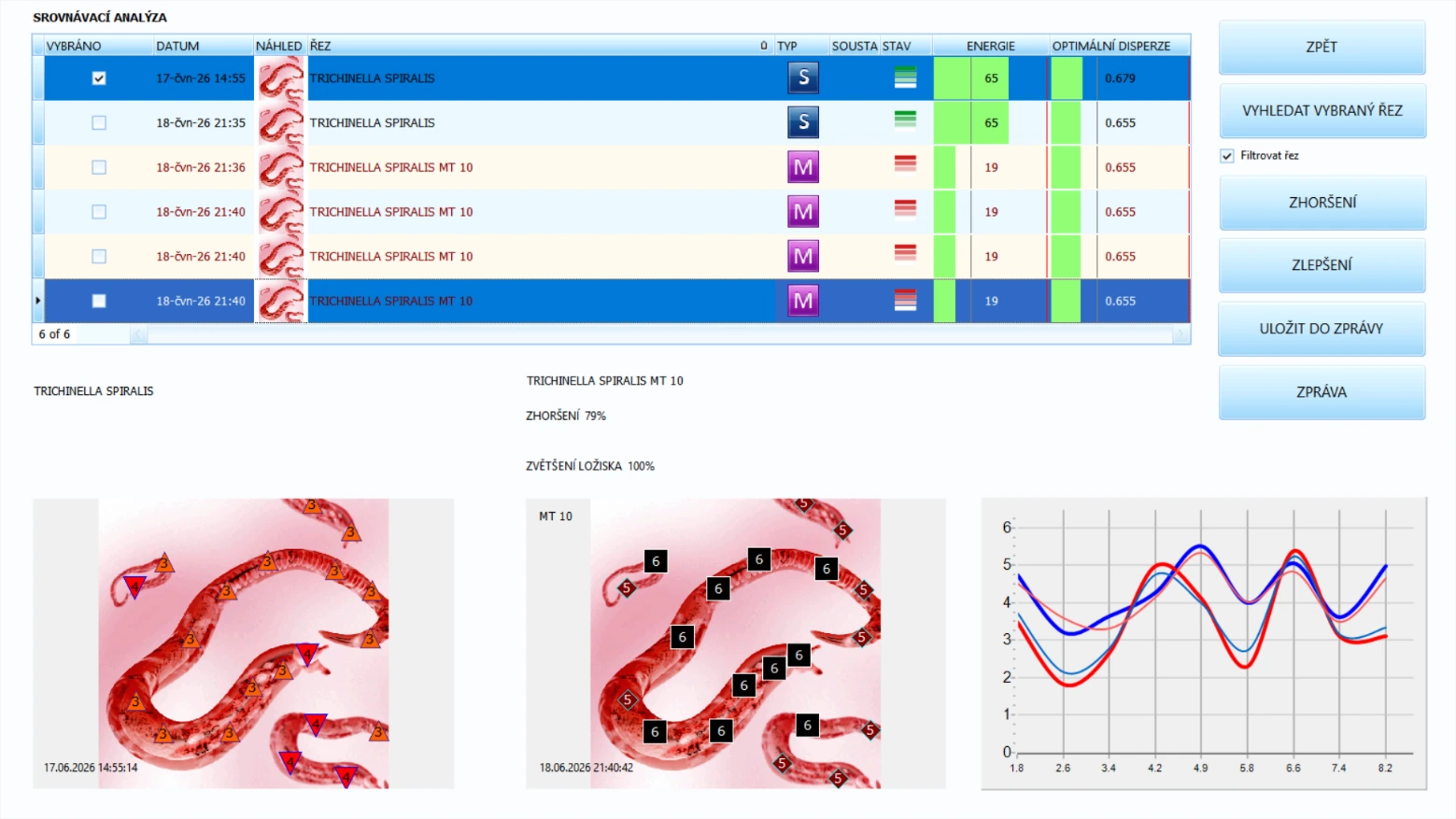The width and height of the screenshot is (1456, 819).
Task: Save to report with ULOŽIT DO ZPRÁVY
Action: point(1322,329)
